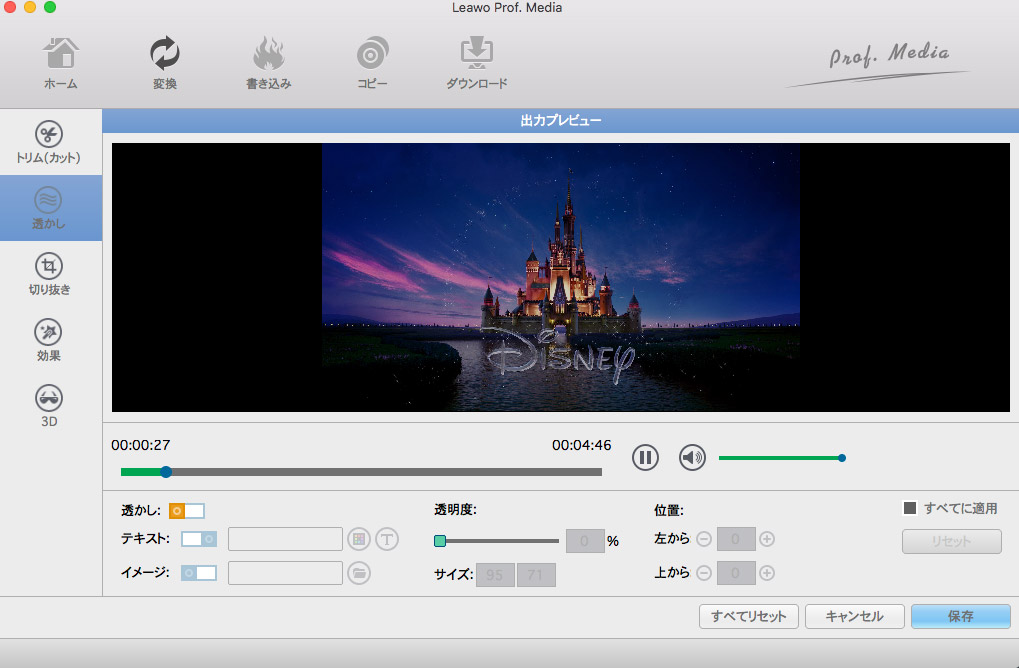
Task: Open the 効果 effects panel
Action: [49, 340]
